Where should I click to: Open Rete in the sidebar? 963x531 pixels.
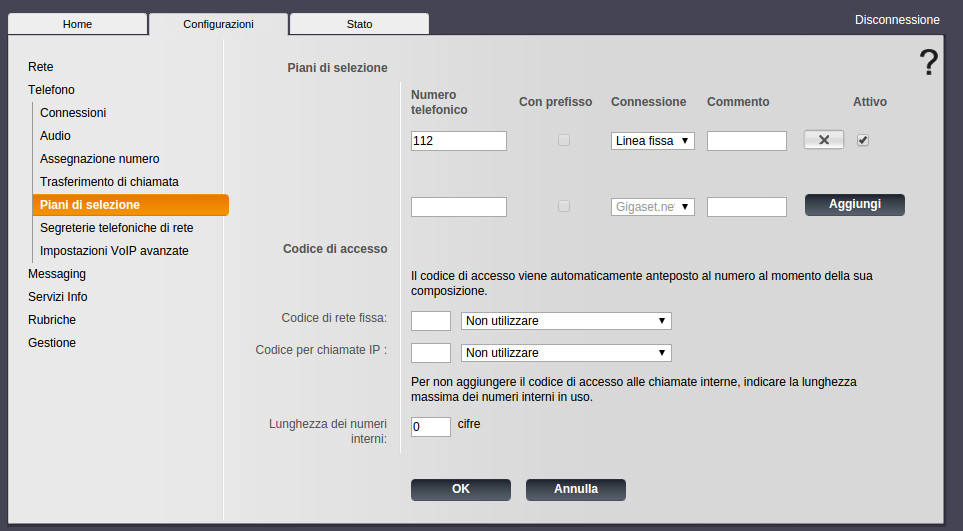point(41,67)
